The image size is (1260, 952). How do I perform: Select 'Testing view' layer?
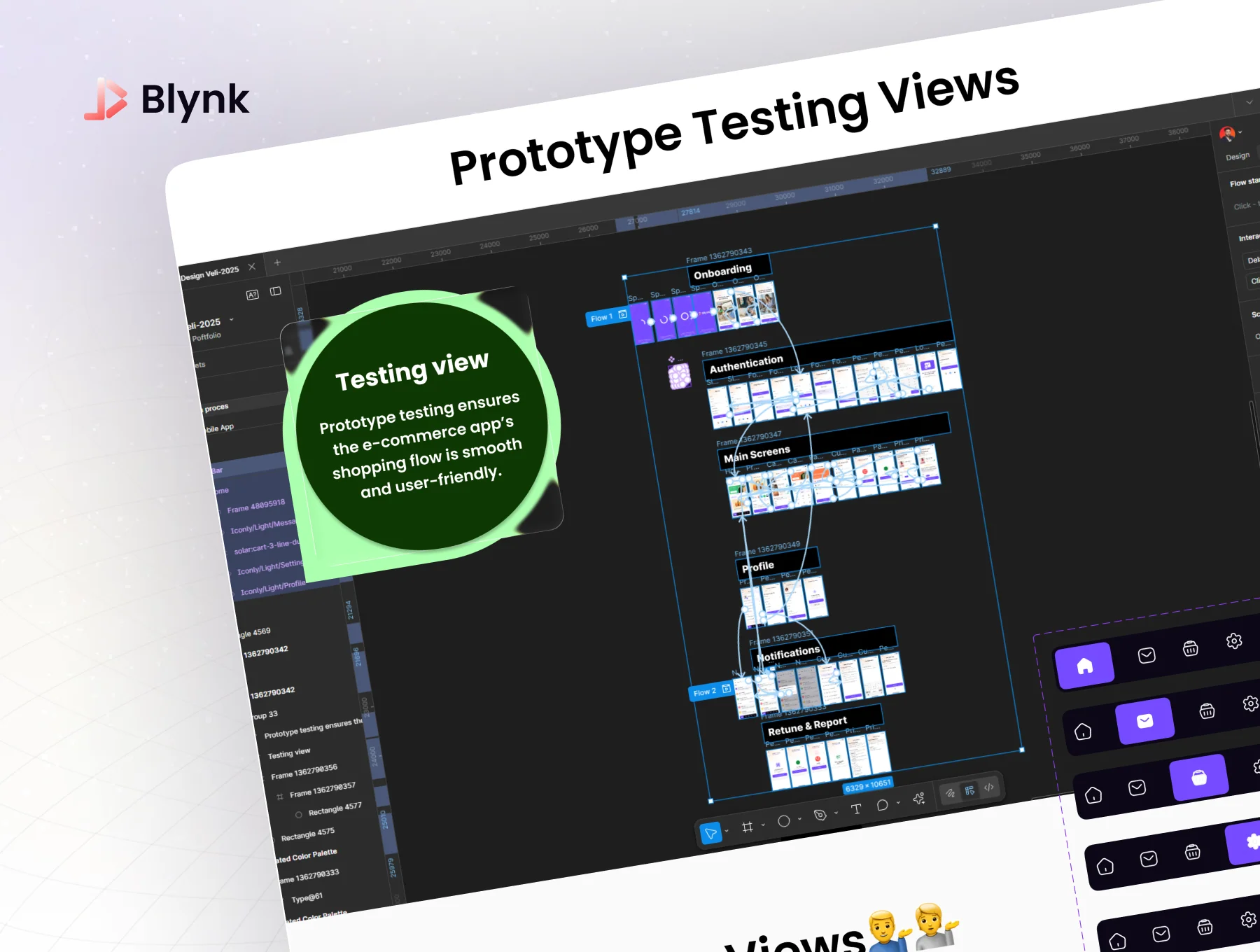289,753
